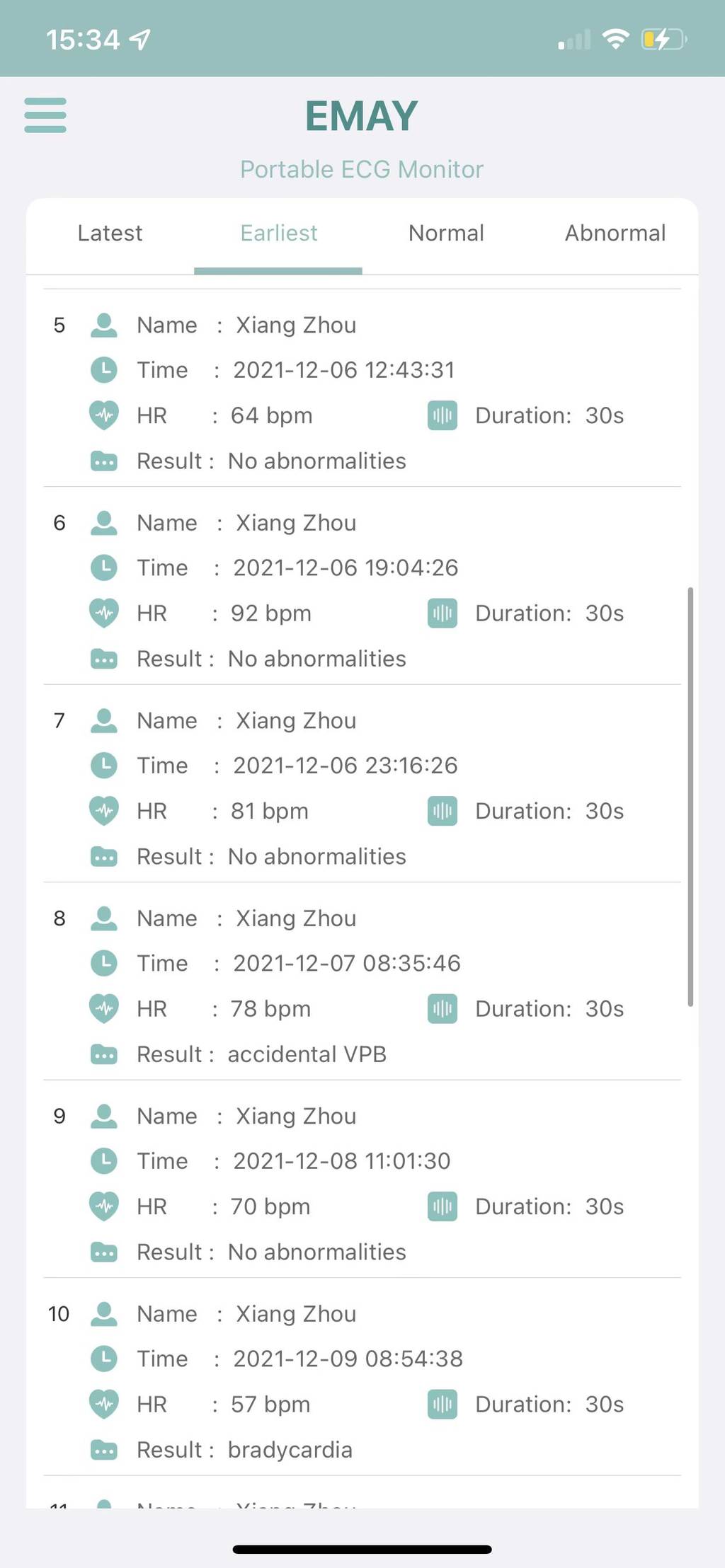Open the accidental VPB result record

pyautogui.click(x=362, y=981)
